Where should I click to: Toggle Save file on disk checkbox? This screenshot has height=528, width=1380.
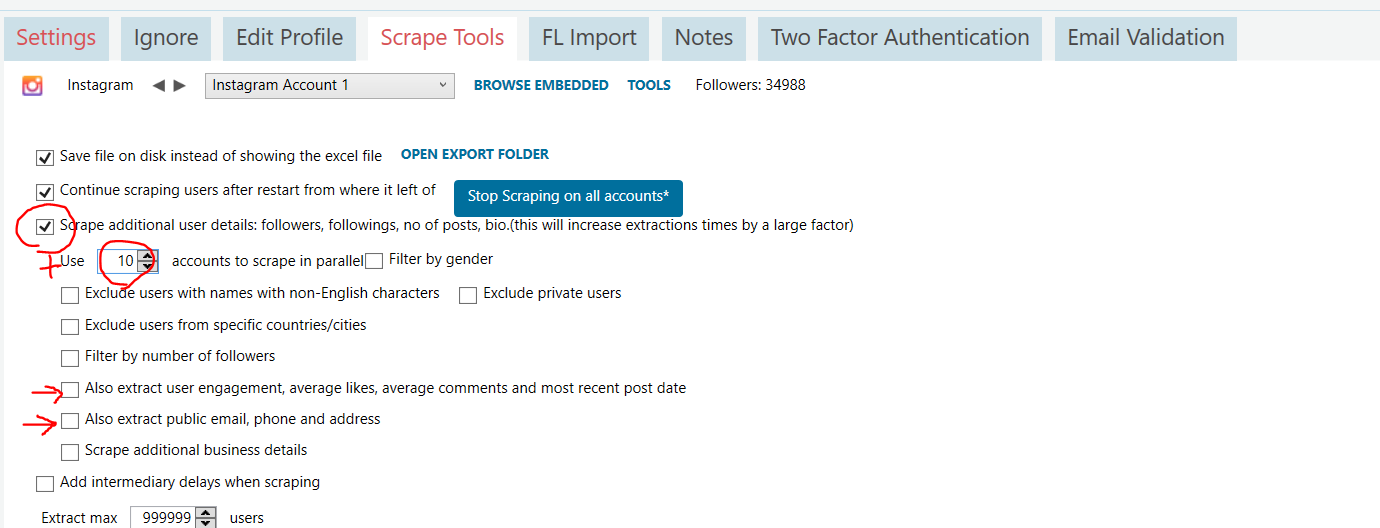tap(44, 158)
